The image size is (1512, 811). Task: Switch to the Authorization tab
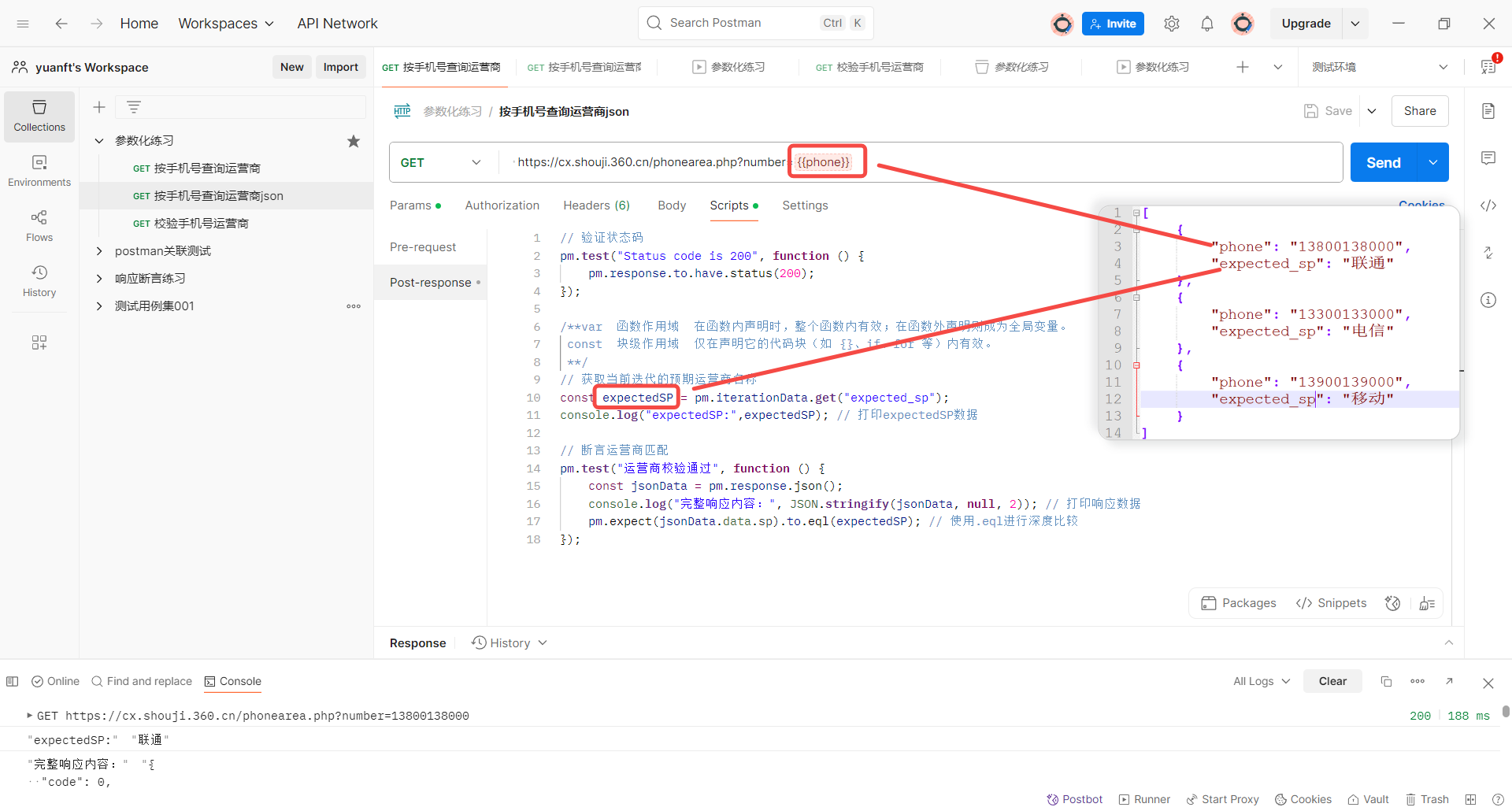tap(502, 206)
